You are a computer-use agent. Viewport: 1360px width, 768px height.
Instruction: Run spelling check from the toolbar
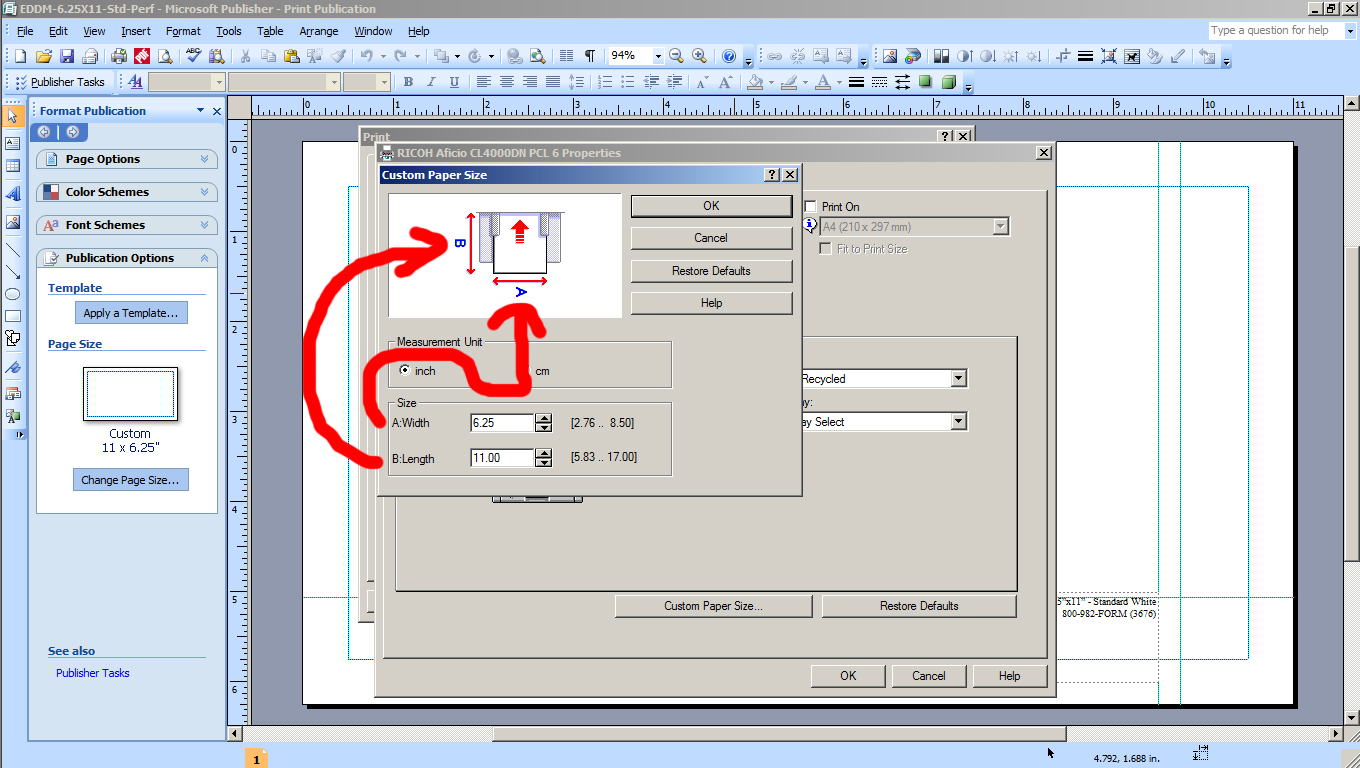[x=193, y=56]
